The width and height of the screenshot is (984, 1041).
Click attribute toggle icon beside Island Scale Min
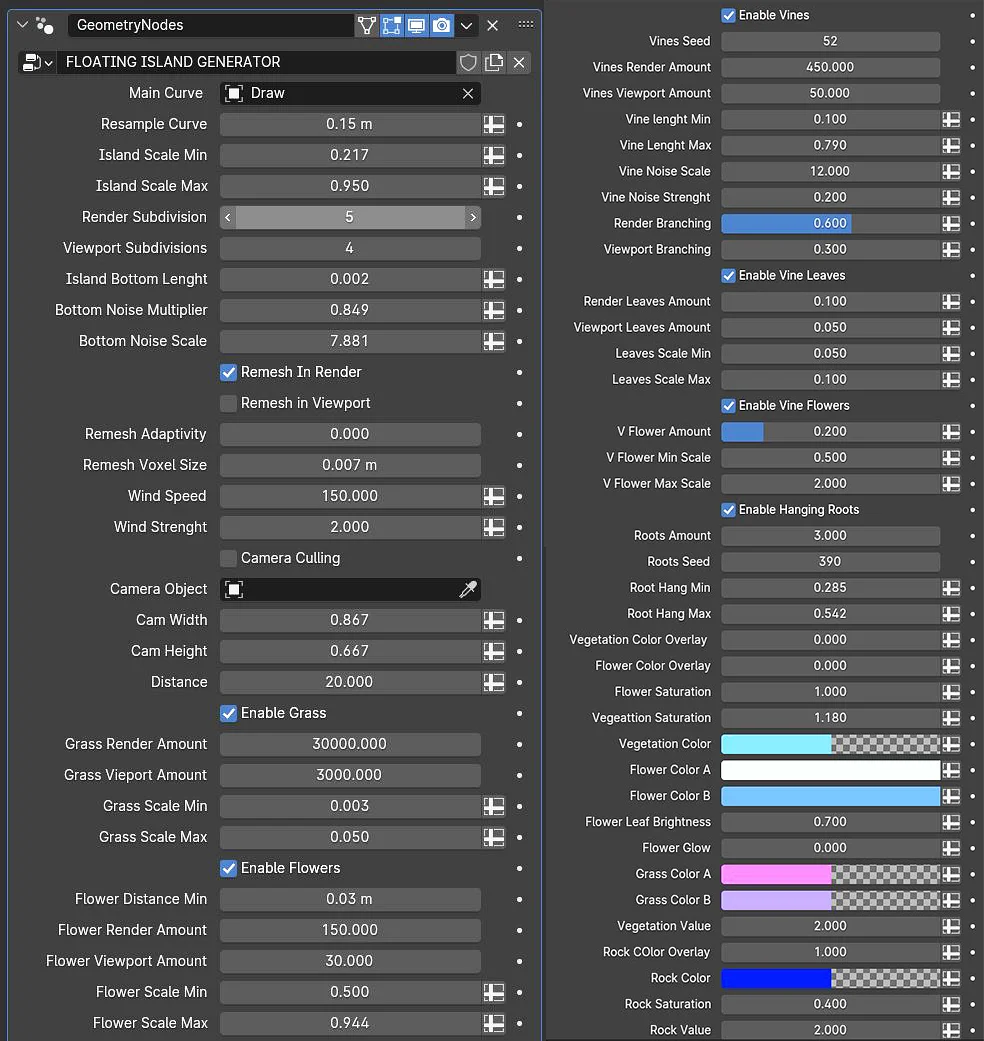(x=493, y=155)
